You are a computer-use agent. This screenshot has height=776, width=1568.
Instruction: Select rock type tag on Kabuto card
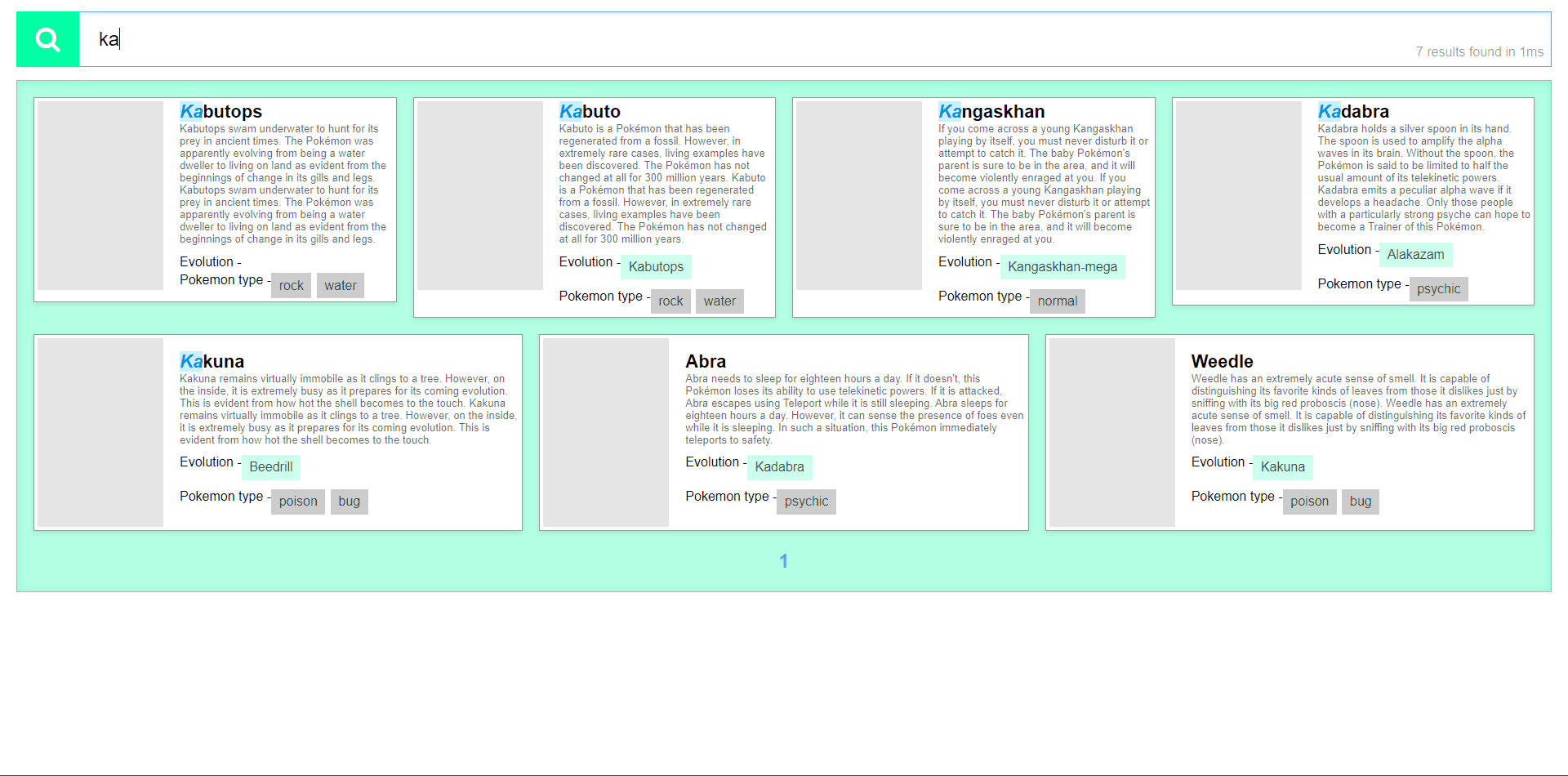pos(670,301)
